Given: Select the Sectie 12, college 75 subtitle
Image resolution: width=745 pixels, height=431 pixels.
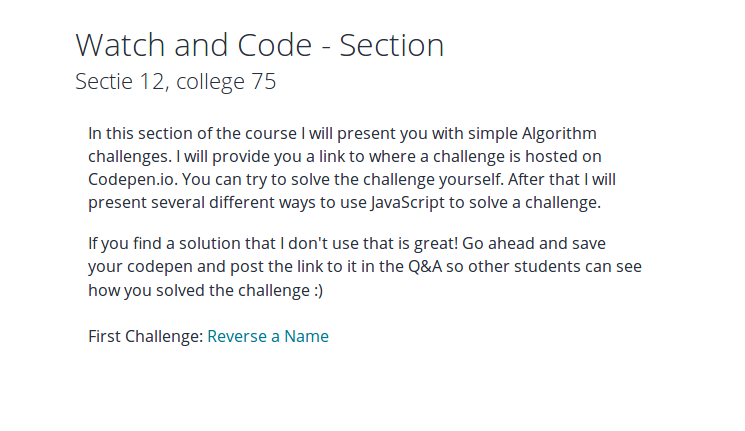Looking at the screenshot, I should coord(175,81).
